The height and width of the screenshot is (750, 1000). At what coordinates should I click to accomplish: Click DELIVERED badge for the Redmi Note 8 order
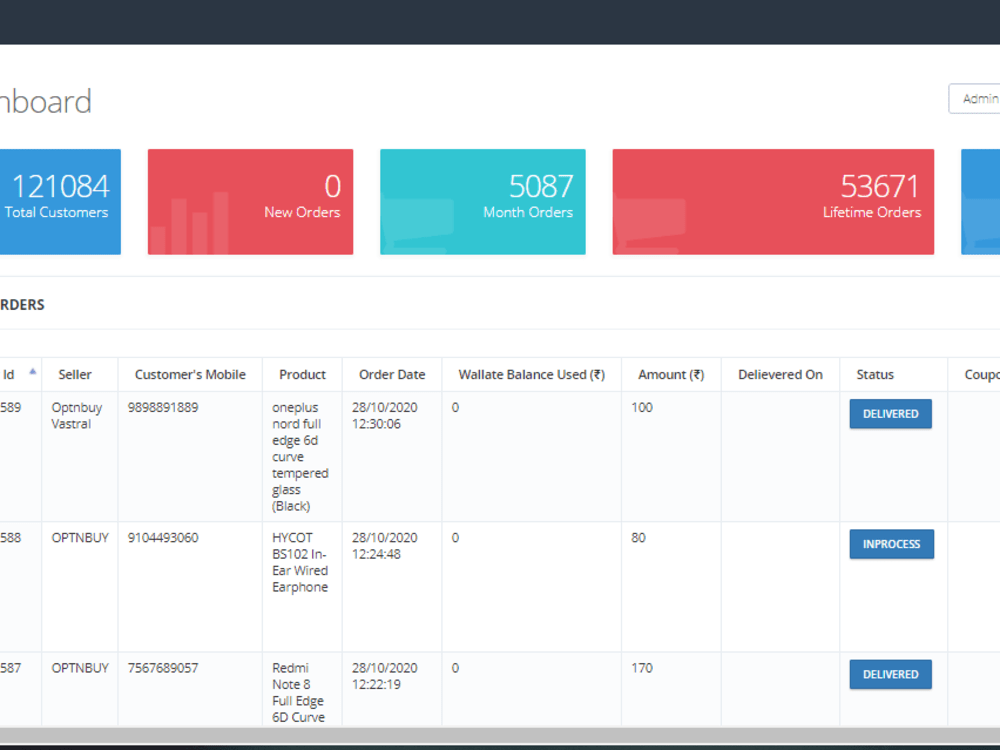(890, 674)
